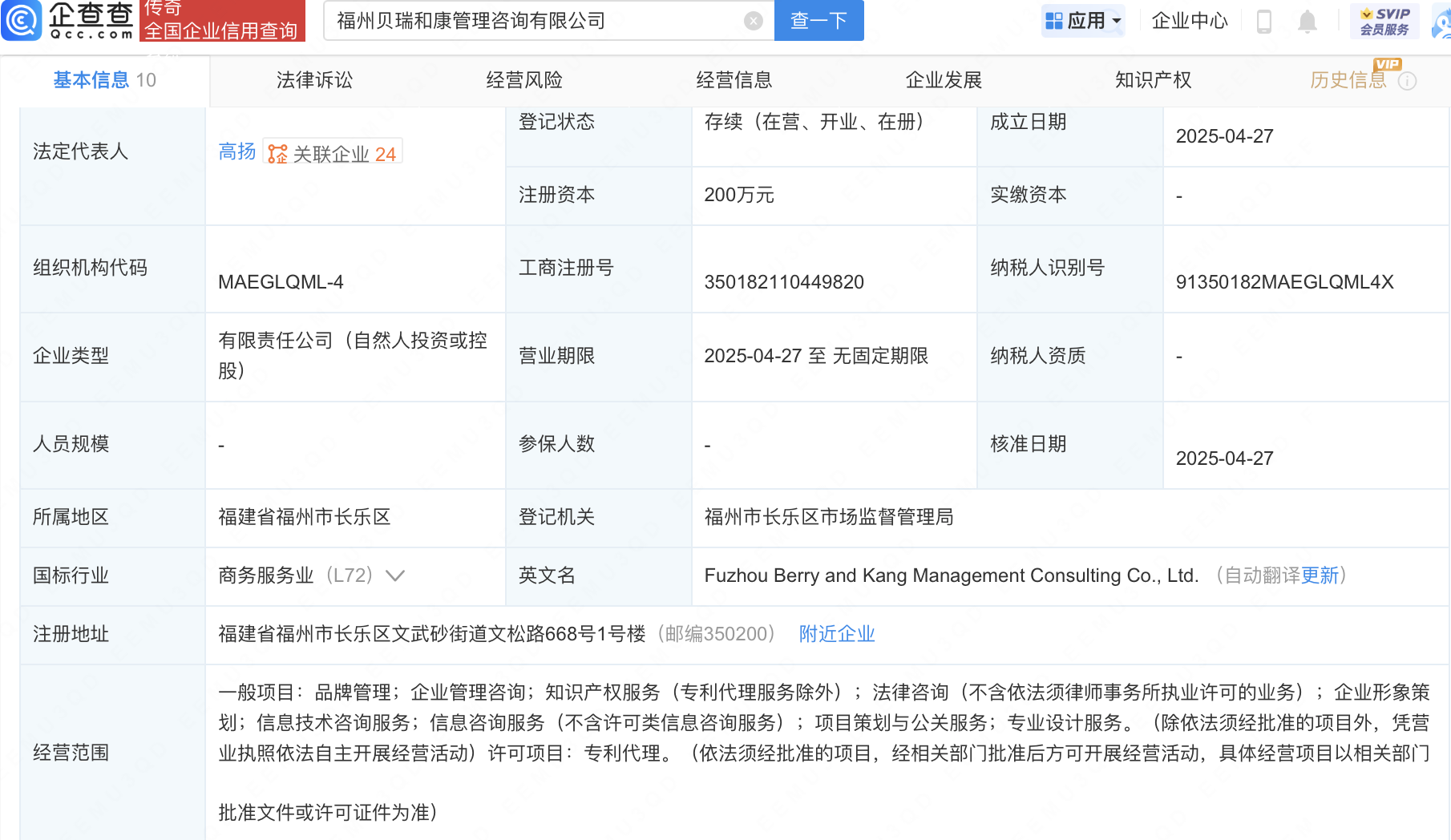Select registration number 350182110449820
The width and height of the screenshot is (1451, 840).
click(784, 282)
